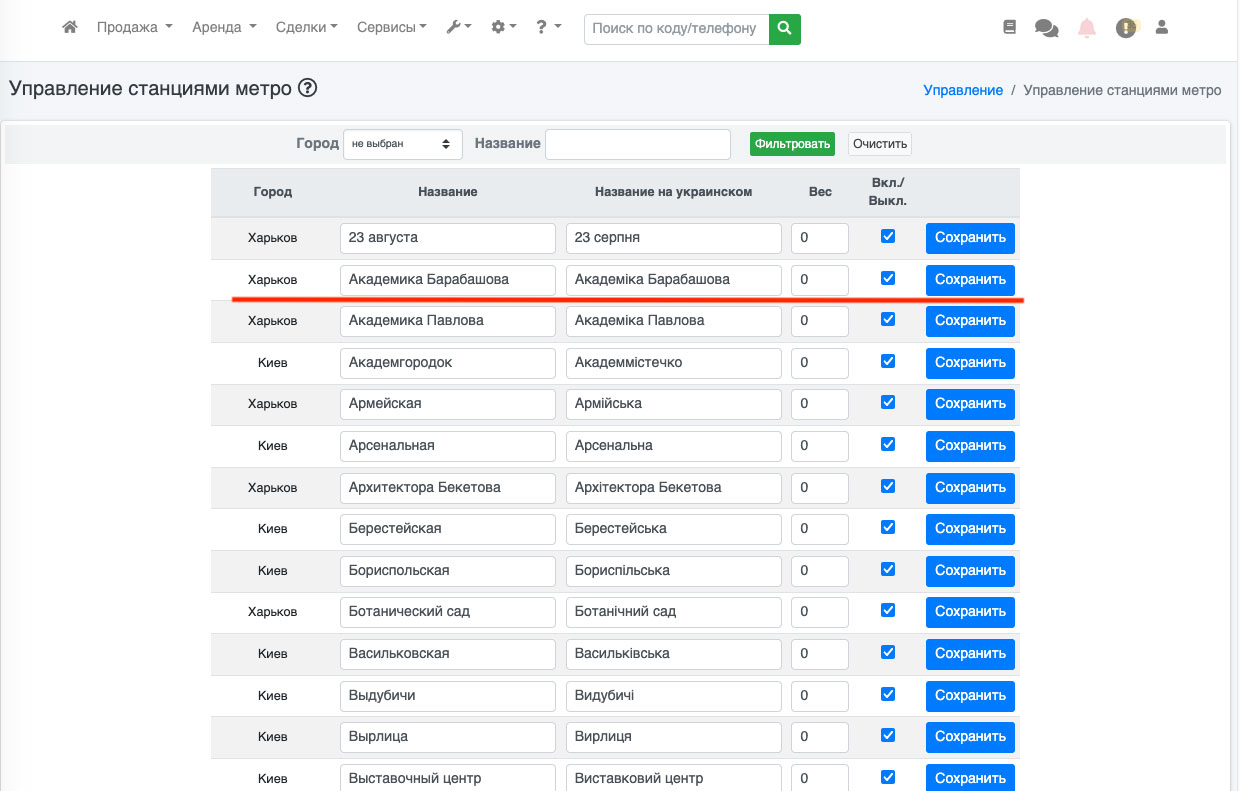
Task: Open the user profile icon
Action: coord(1162,28)
